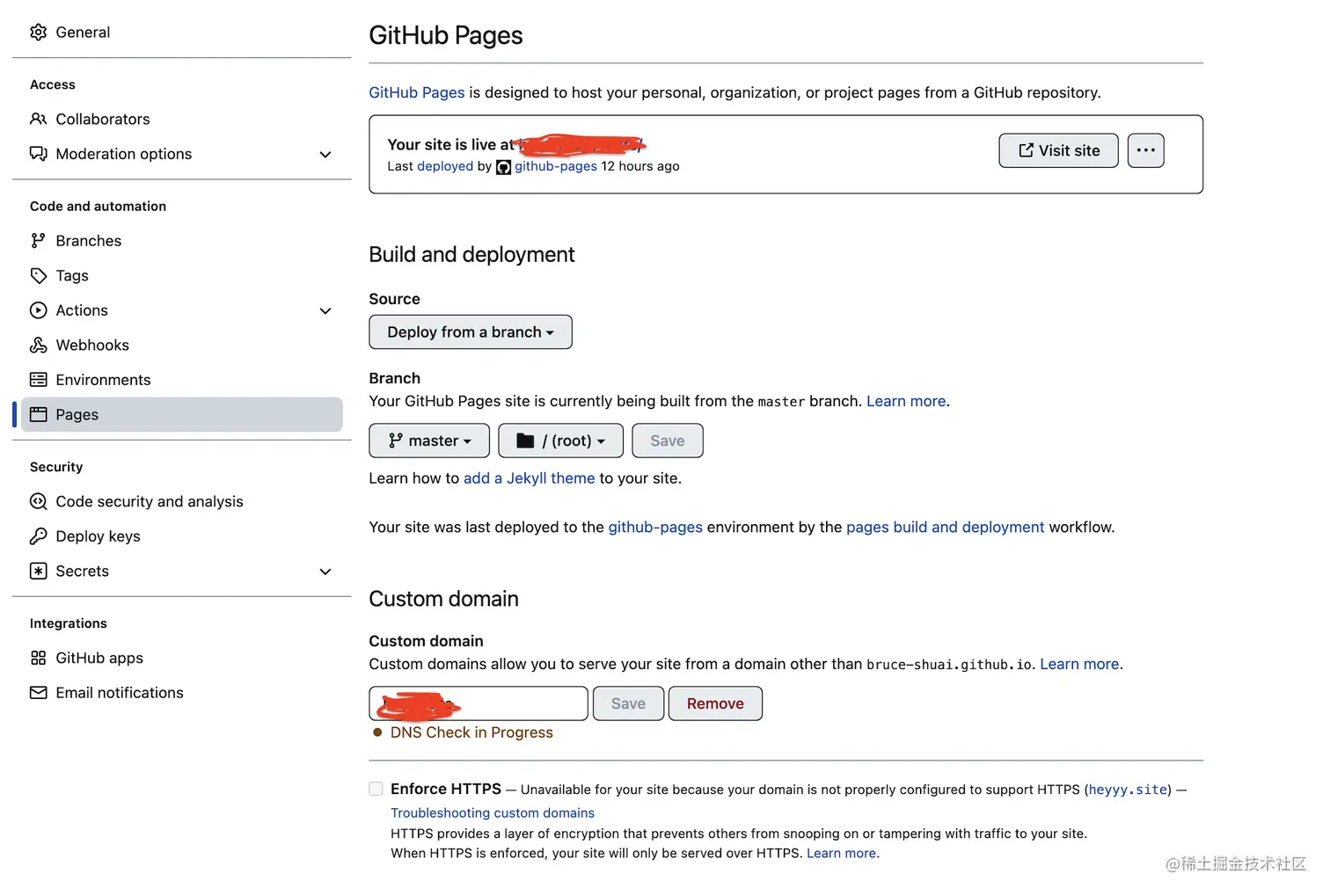
Task: Toggle the Enforce HTTPS checkbox
Action: click(376, 789)
